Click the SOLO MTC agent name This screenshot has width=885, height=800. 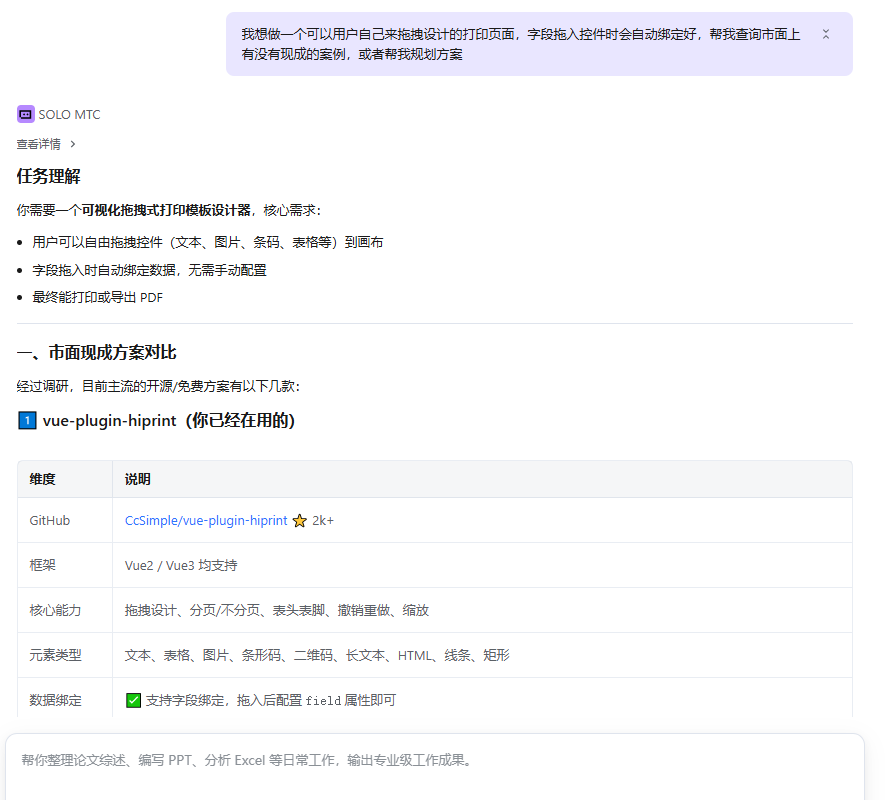pos(69,115)
